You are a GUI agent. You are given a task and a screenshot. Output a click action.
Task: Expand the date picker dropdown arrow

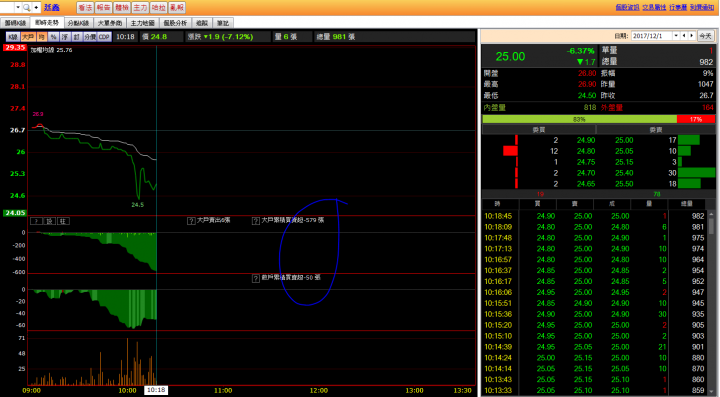(x=676, y=36)
